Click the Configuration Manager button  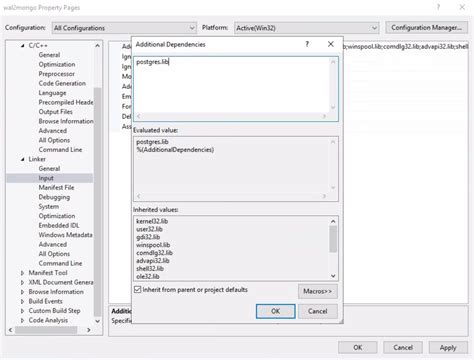(x=426, y=27)
